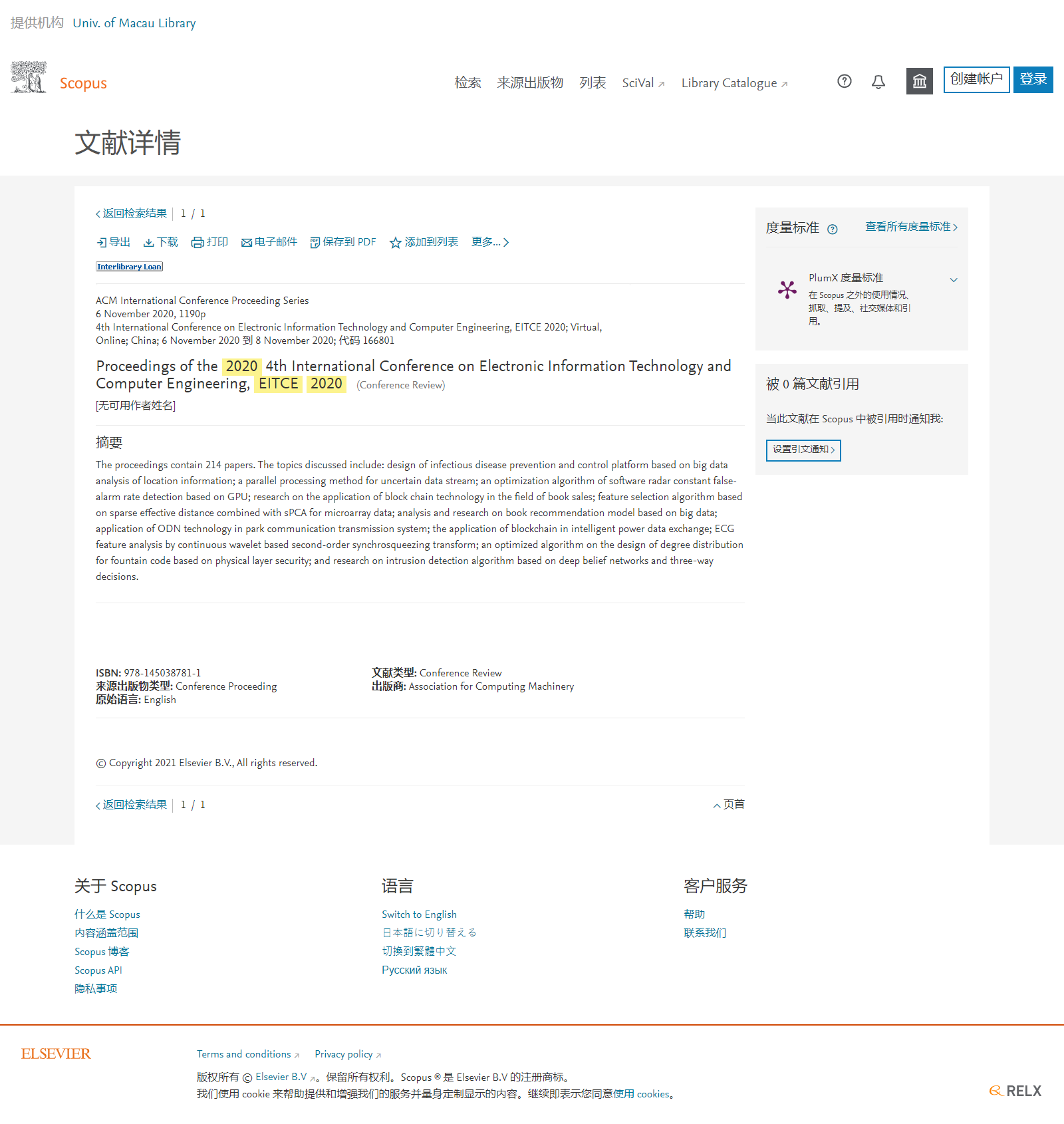Click the 摘要 heading
Image resolution: width=1064 pixels, height=1124 pixels.
click(x=109, y=443)
